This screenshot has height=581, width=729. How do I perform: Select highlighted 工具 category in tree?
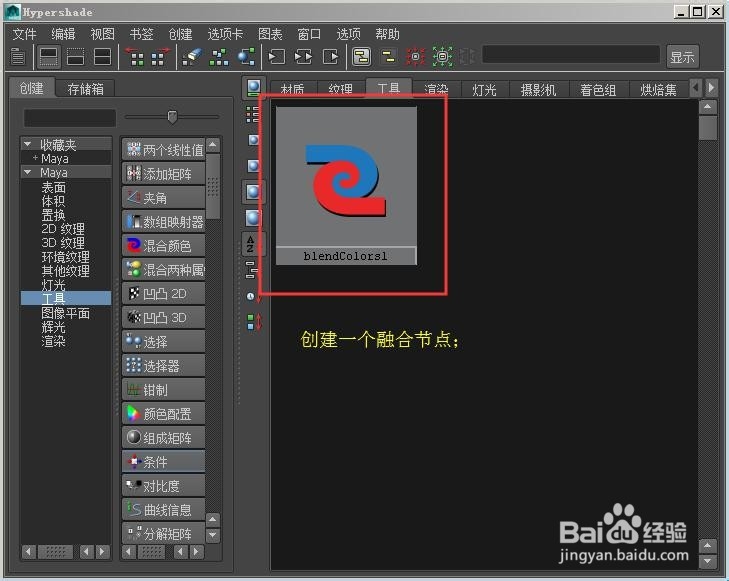[x=66, y=298]
